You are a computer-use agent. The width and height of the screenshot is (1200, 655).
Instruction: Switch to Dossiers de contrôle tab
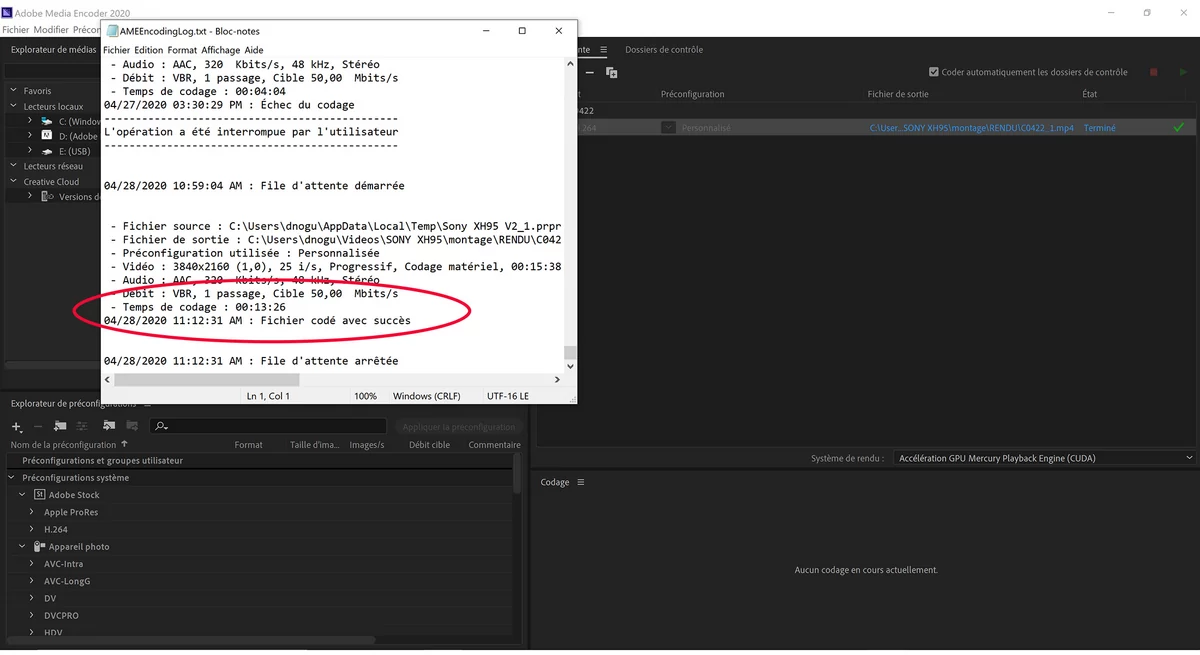tap(664, 50)
